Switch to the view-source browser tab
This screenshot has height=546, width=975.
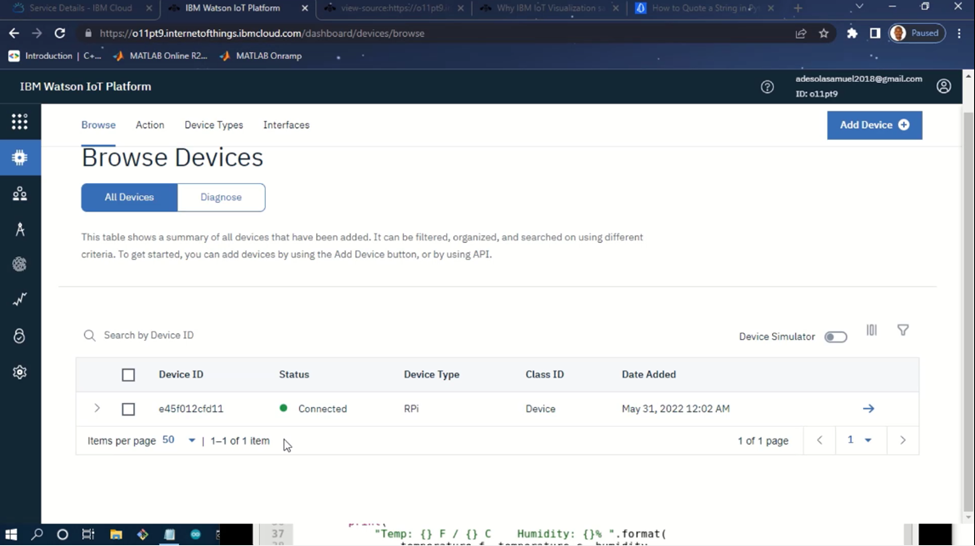pyautogui.click(x=393, y=8)
